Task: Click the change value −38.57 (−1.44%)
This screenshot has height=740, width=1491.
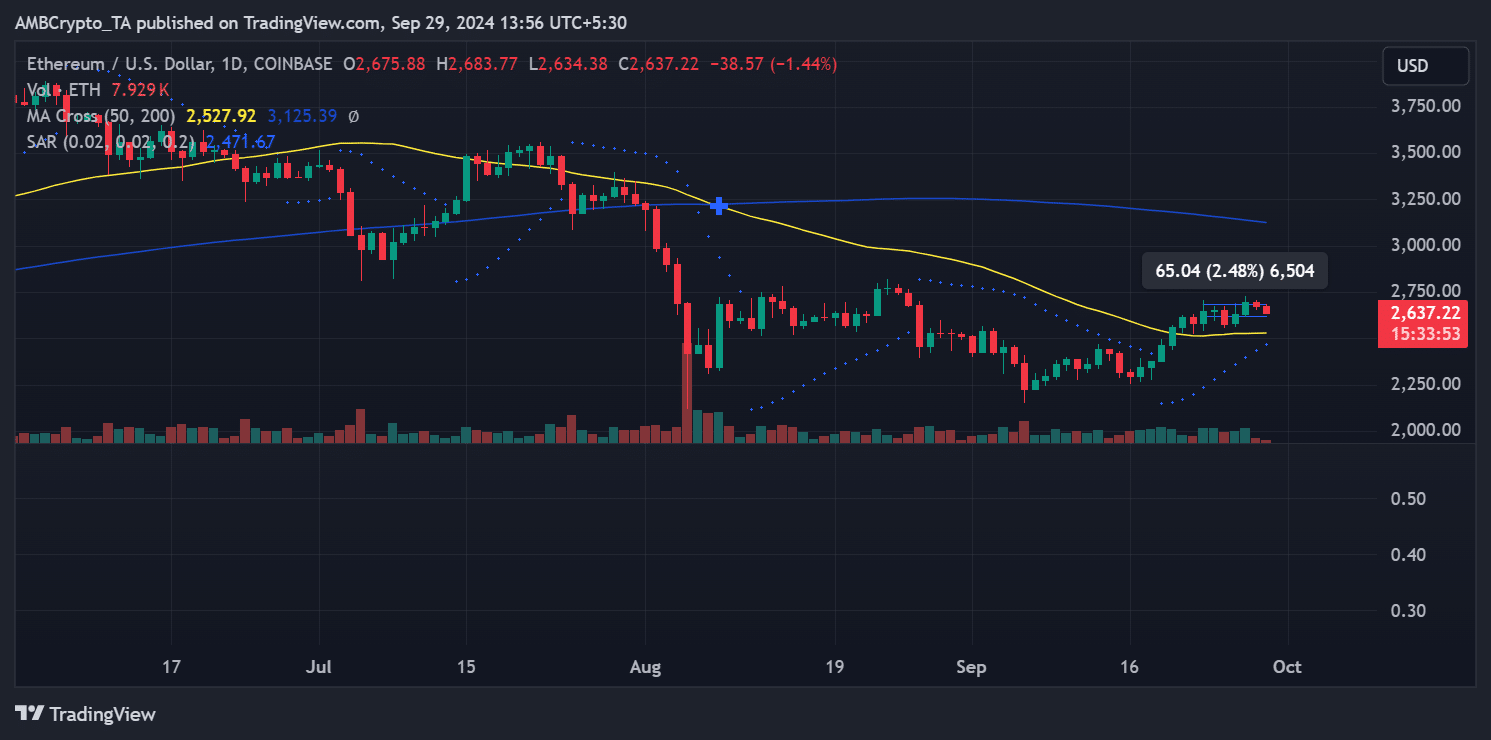Action: (x=774, y=64)
